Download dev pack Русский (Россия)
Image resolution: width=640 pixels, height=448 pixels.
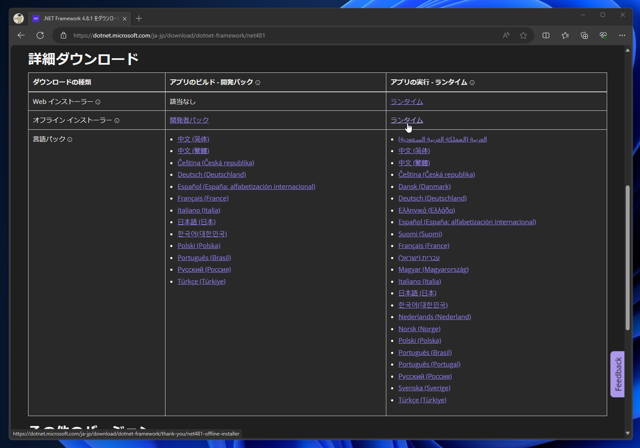click(x=204, y=269)
